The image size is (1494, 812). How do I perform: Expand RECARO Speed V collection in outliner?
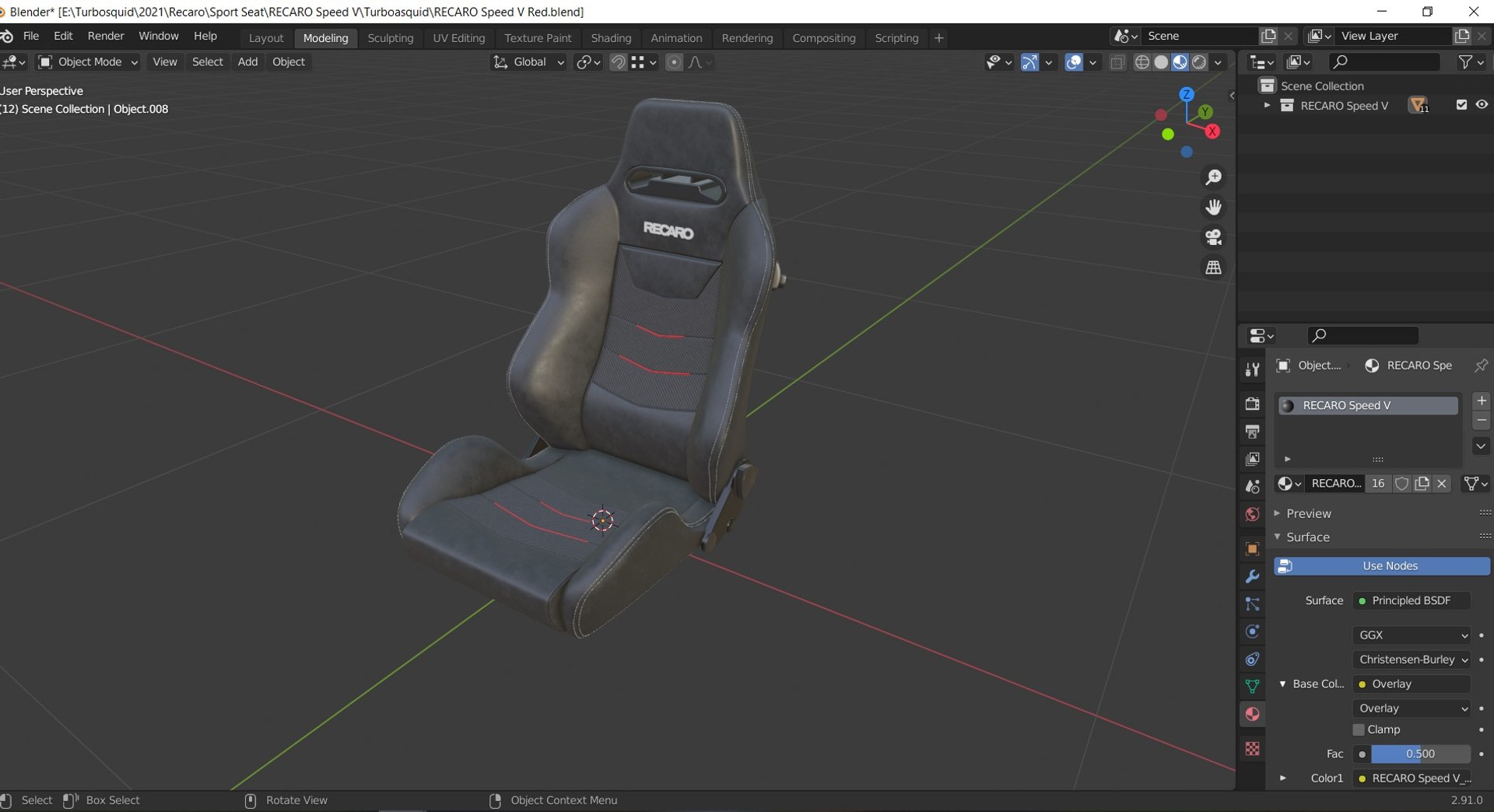pos(1267,105)
